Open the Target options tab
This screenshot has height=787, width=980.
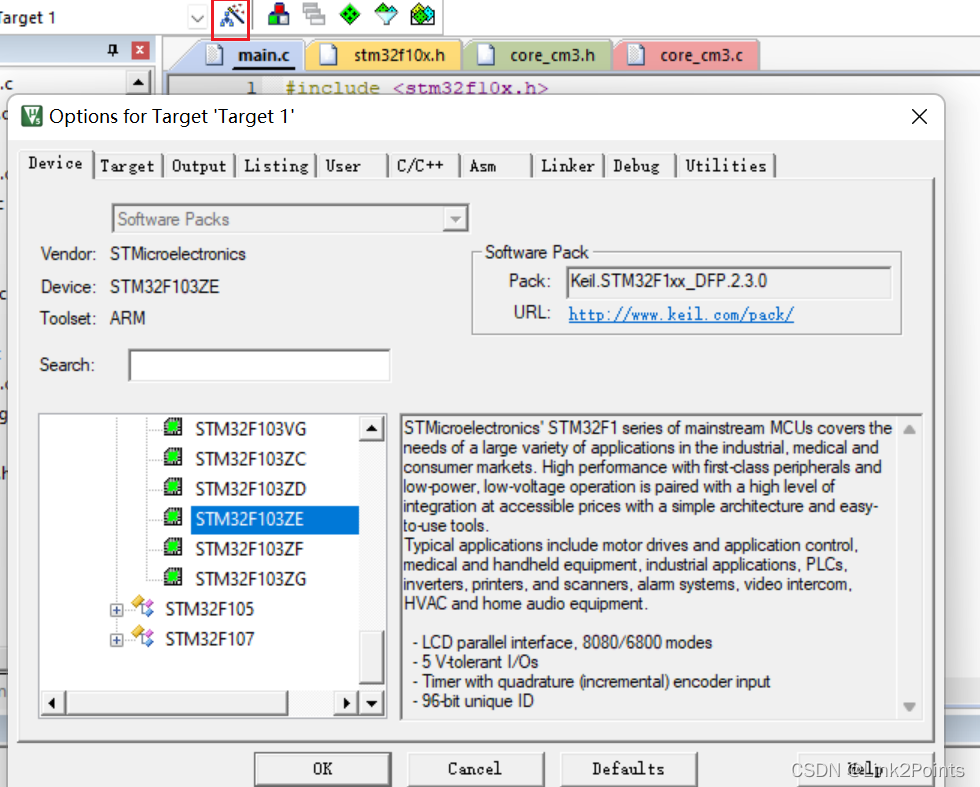(128, 166)
